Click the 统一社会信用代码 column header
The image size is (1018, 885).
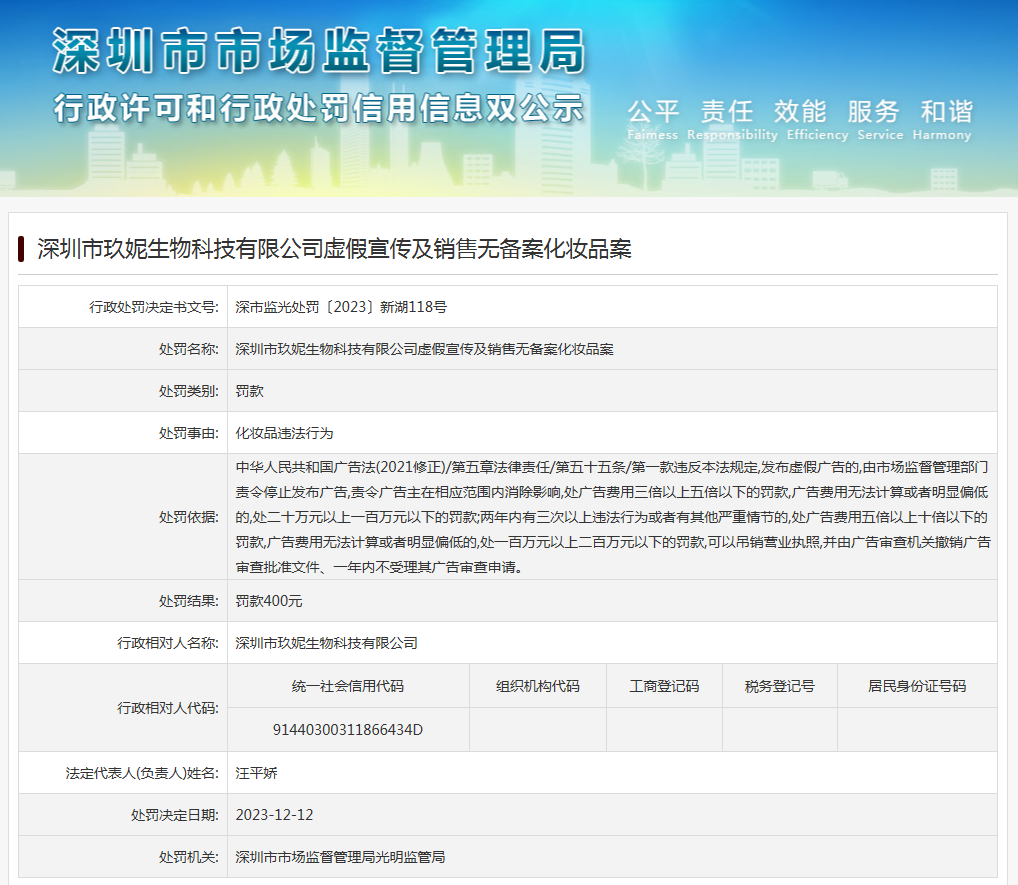348,686
